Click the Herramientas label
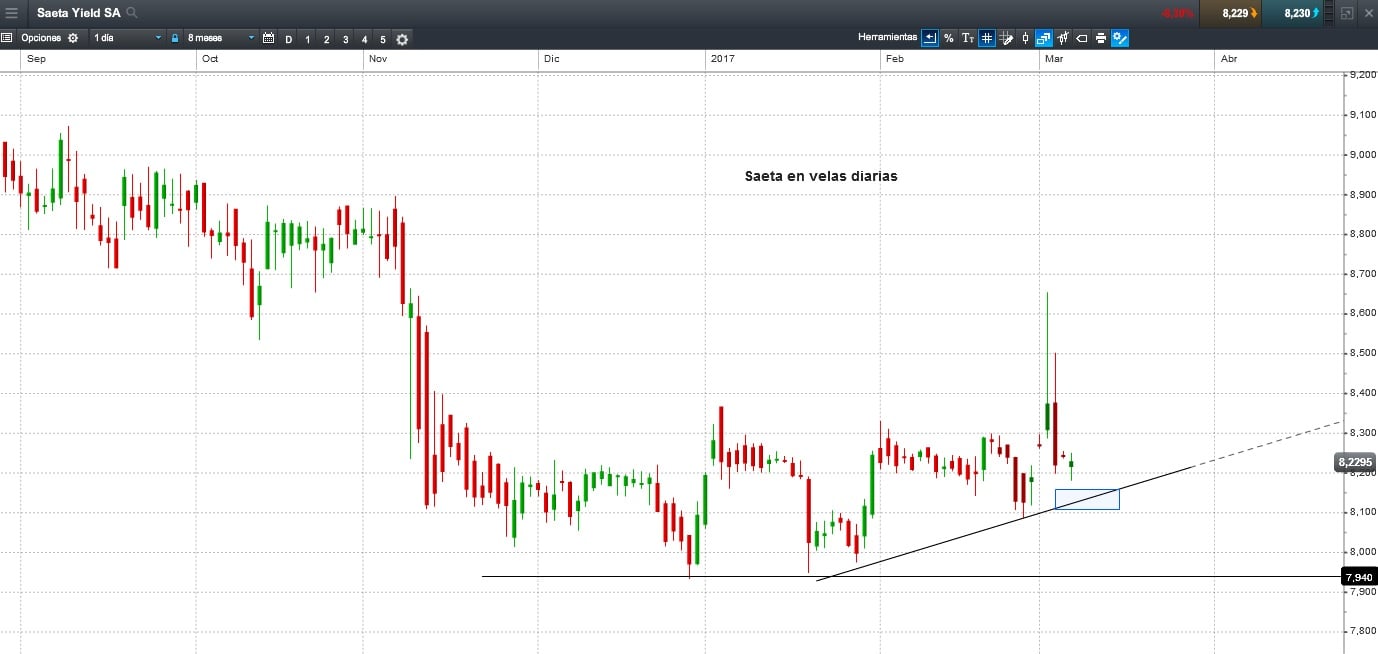The width and height of the screenshot is (1378, 654). pos(887,37)
